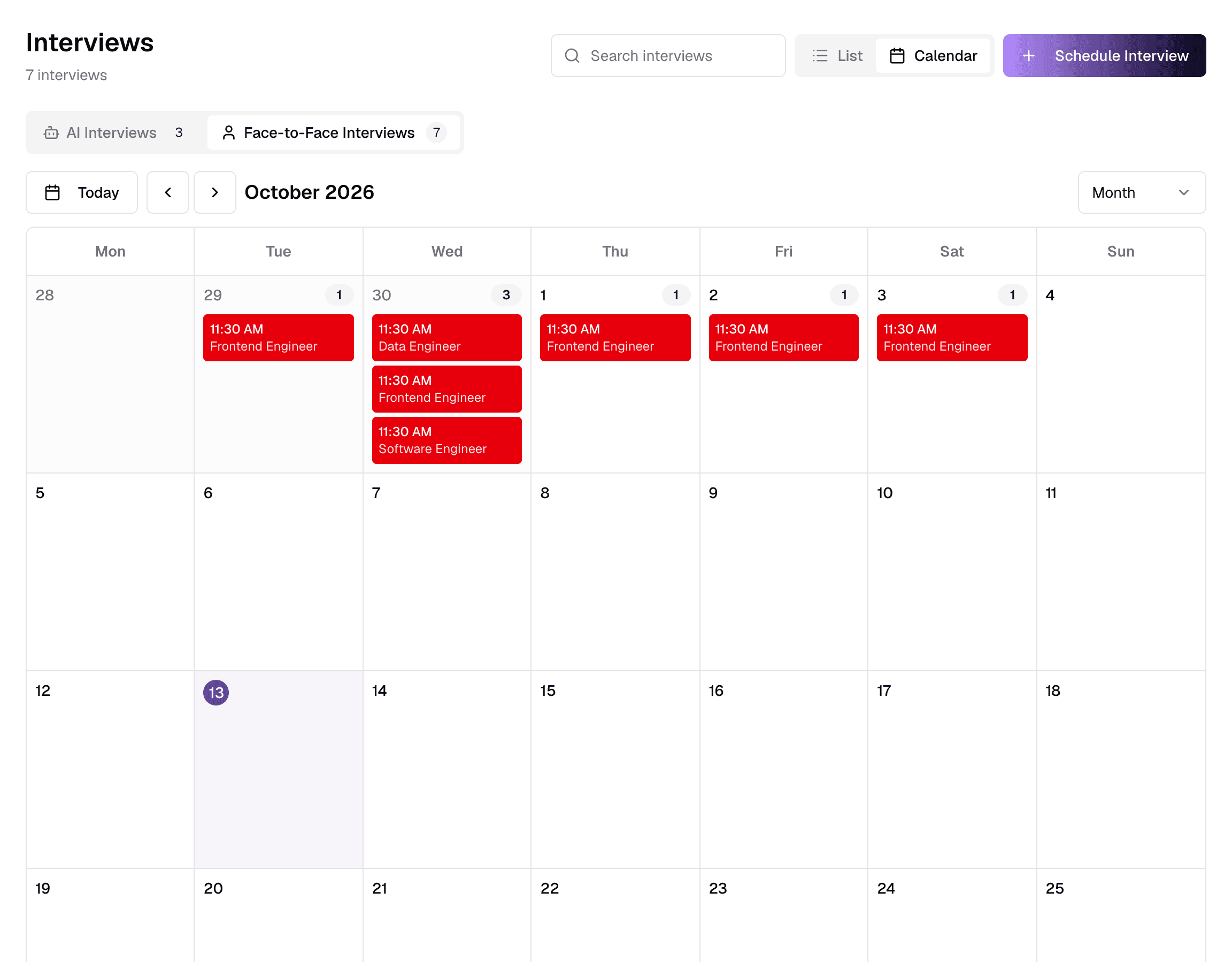Image resolution: width=1232 pixels, height=962 pixels.
Task: Click the plus icon on Schedule Interview
Action: (1028, 55)
